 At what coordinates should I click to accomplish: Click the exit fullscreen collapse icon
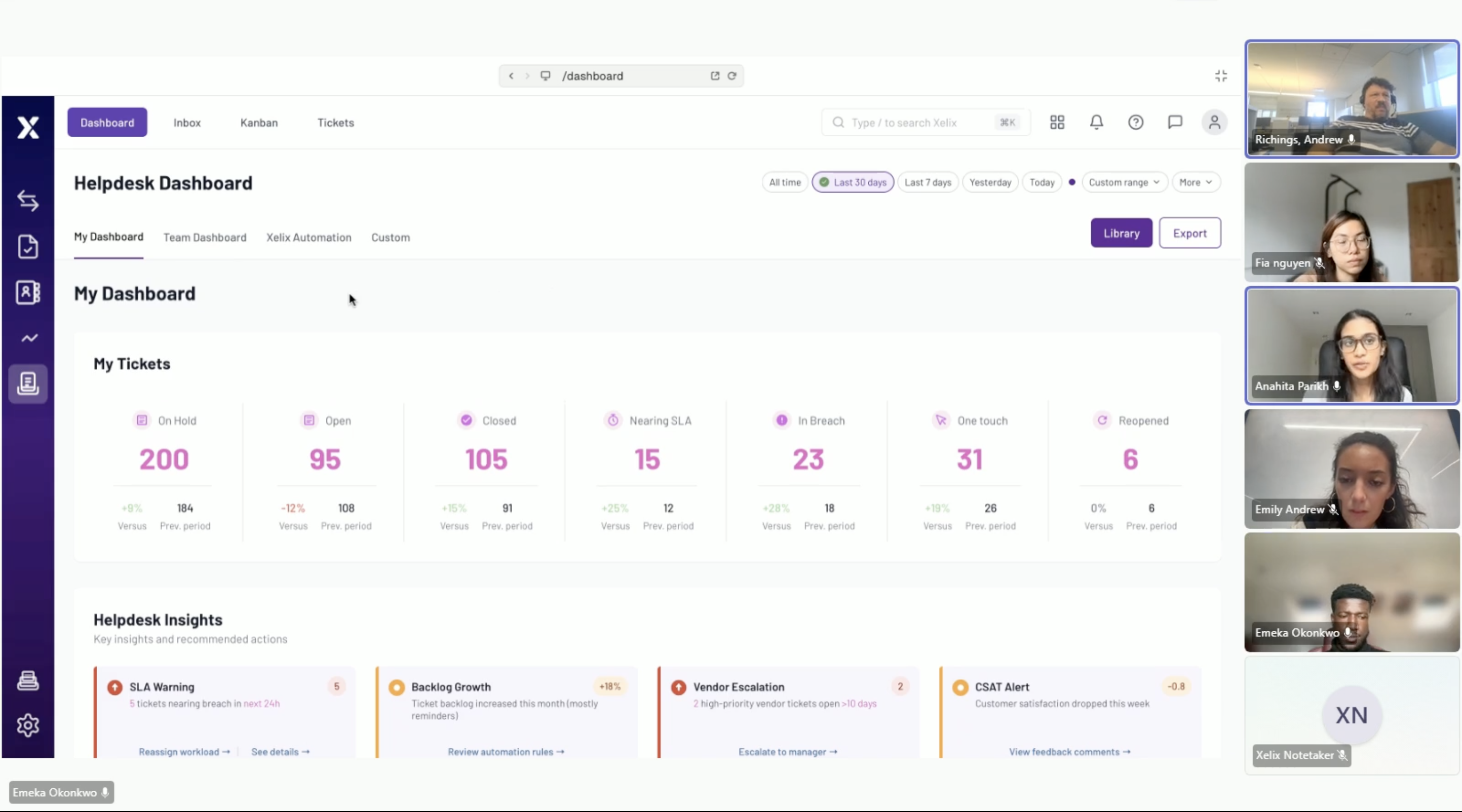tap(1221, 76)
